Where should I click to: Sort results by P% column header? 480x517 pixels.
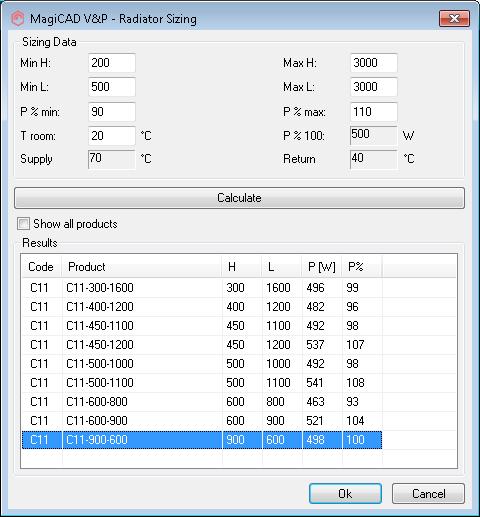(x=362, y=267)
